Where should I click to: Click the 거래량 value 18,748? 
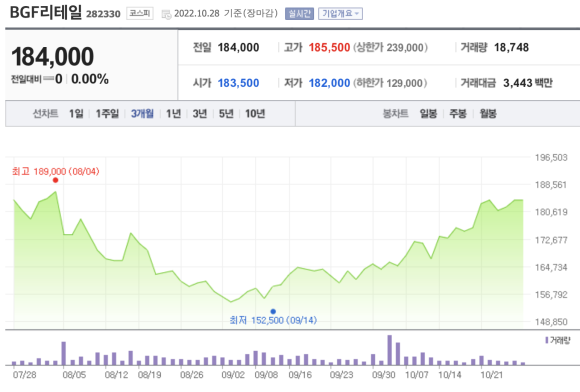pos(511,47)
